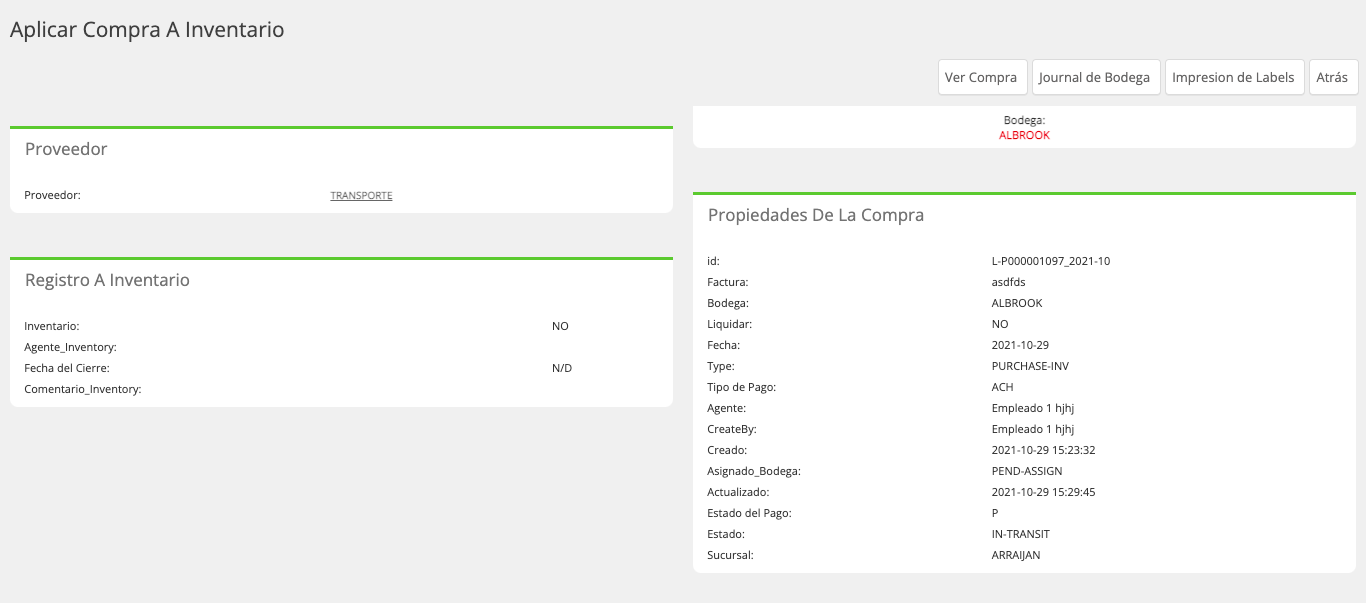Click the Proveedor panel heading
Image resolution: width=1366 pixels, height=603 pixels.
point(66,149)
